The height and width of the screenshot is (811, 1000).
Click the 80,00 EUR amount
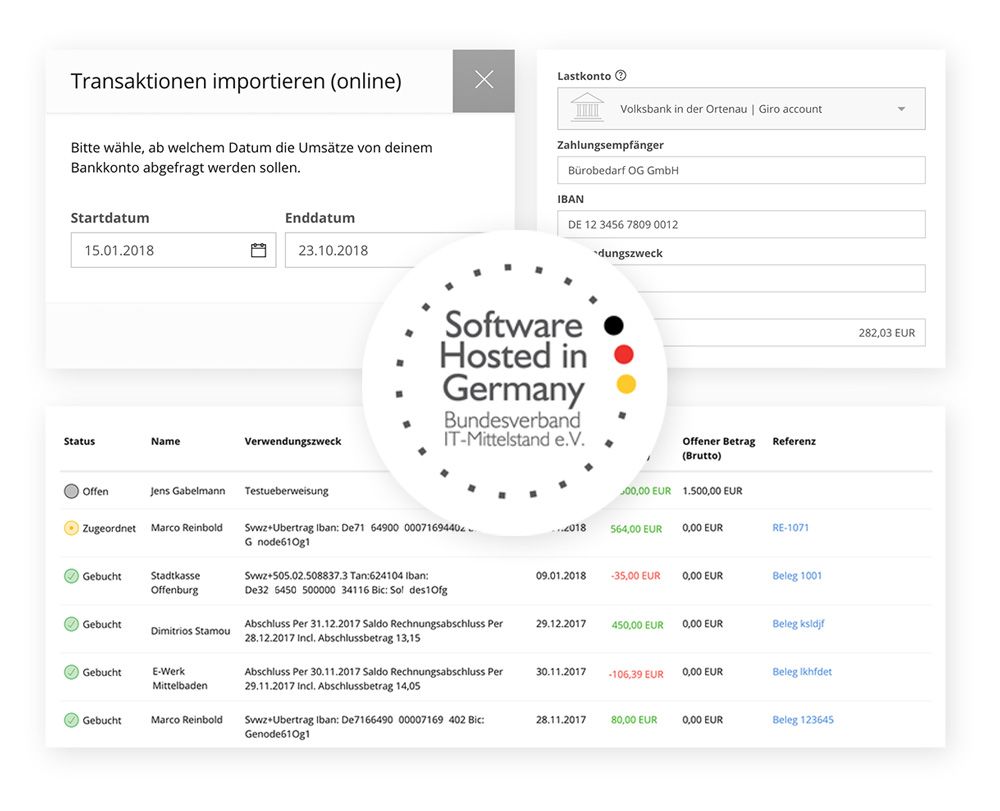pos(634,720)
